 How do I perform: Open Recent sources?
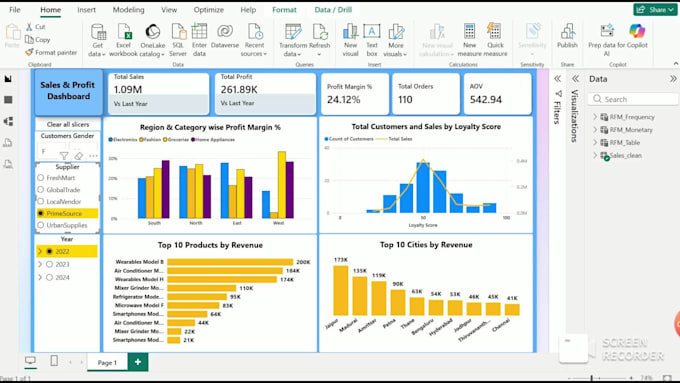[254, 39]
